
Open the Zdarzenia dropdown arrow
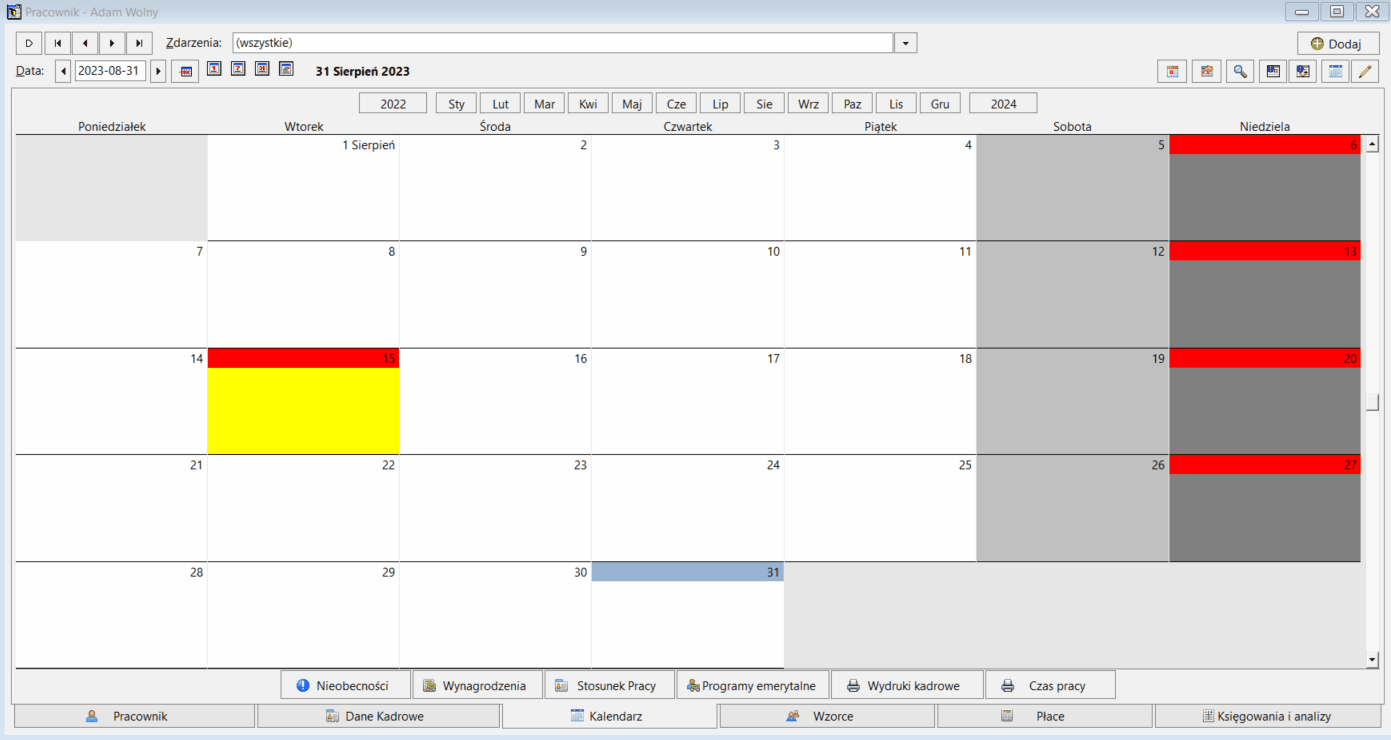coord(905,43)
